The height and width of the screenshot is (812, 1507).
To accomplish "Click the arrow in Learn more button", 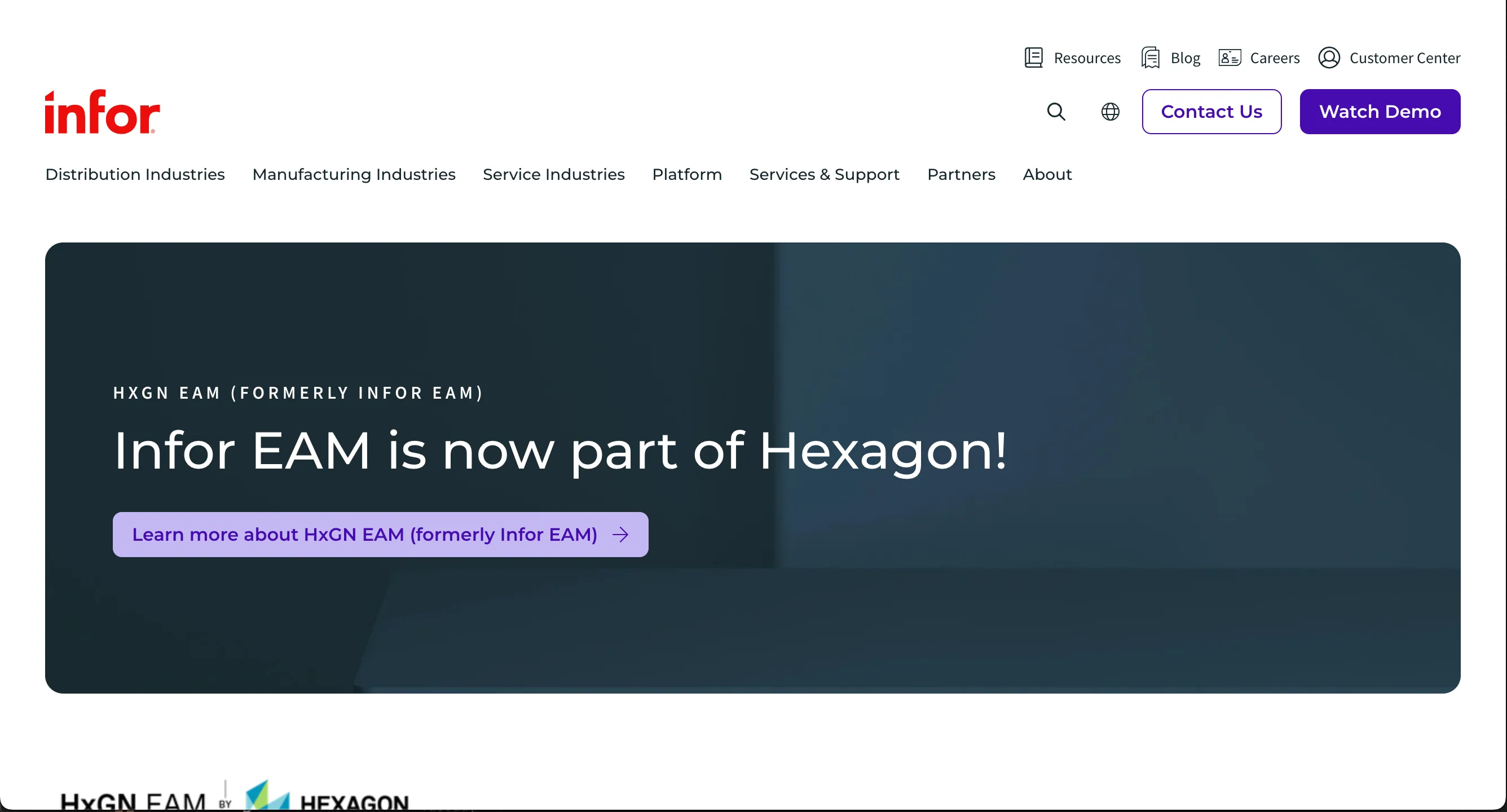I will tap(620, 534).
